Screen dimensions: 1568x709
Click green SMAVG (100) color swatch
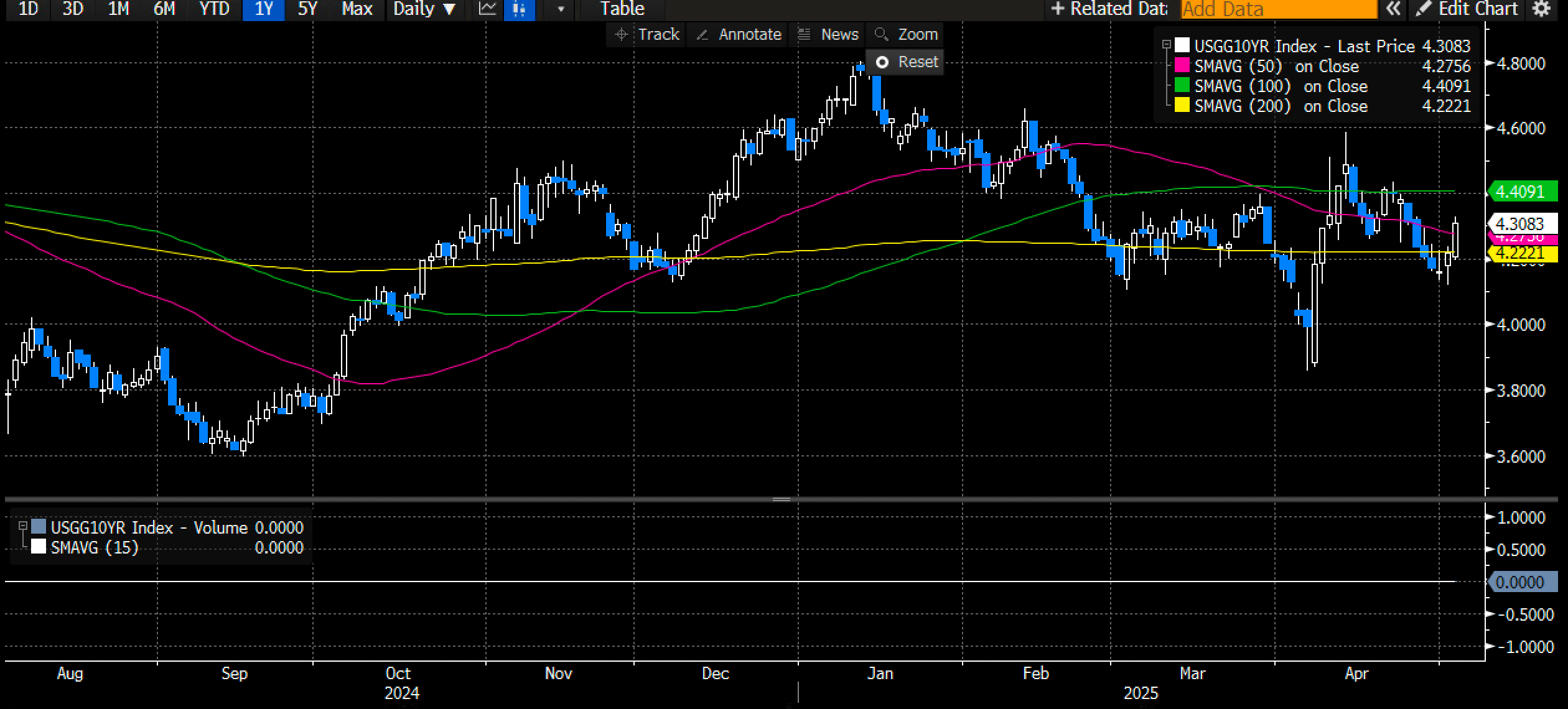1182,86
